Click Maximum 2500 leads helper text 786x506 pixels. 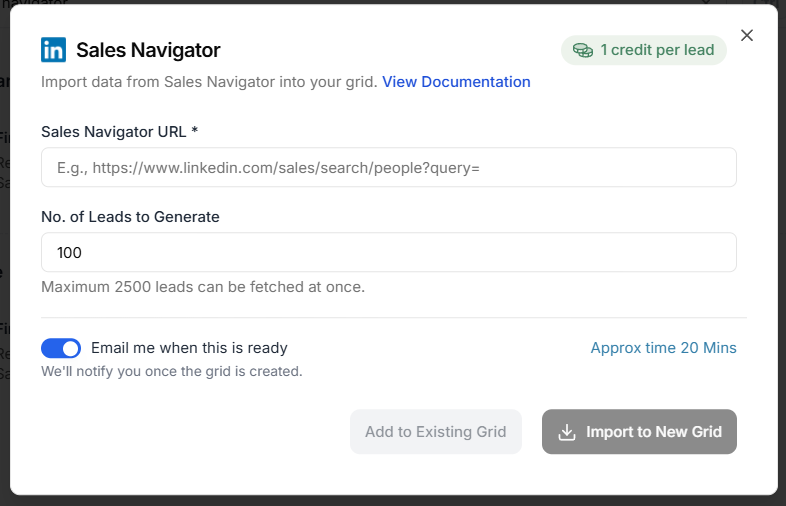tap(203, 287)
